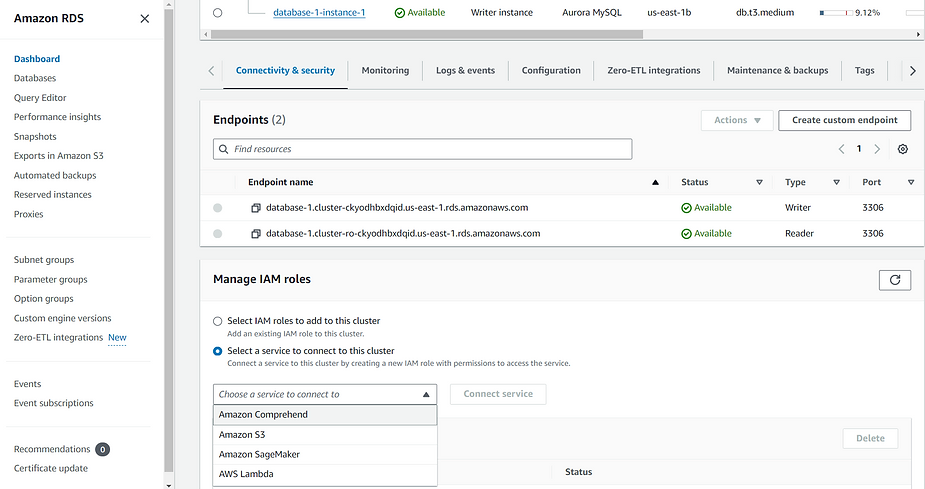The image size is (925, 489).
Task: Go to Dashboard in the sidebar
Action: (37, 59)
